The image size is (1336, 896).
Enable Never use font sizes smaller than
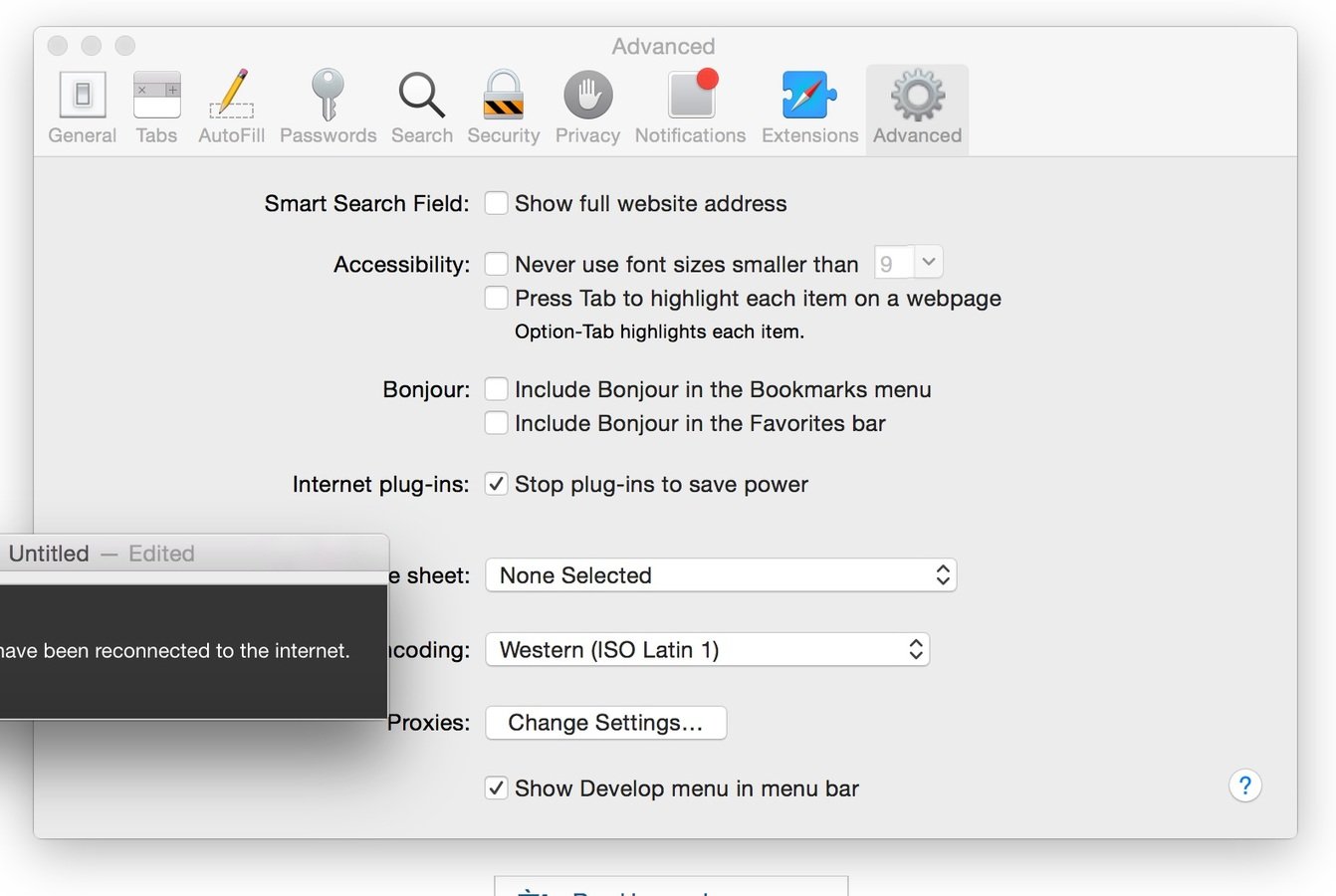click(x=496, y=264)
